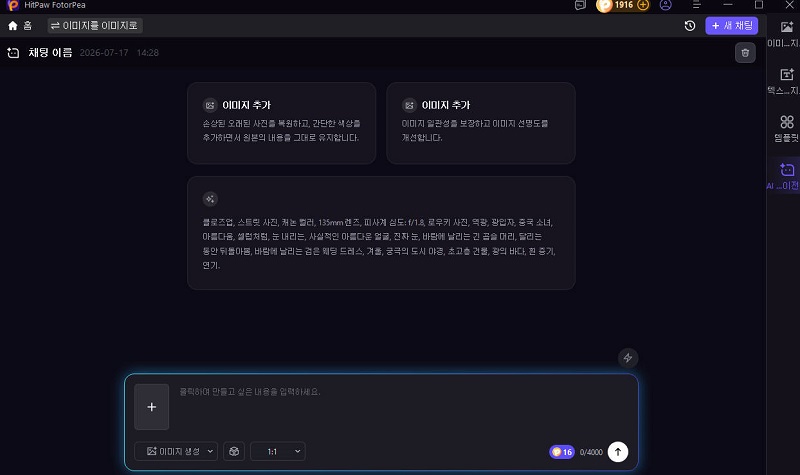Screen dimensions: 800x475
Task: Open the feedback message icon in title bar
Action: [x=580, y=5]
